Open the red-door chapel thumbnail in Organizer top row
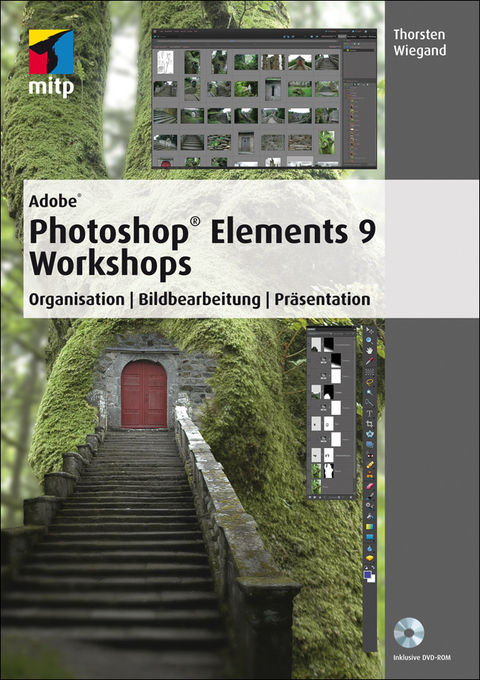 (x=300, y=62)
